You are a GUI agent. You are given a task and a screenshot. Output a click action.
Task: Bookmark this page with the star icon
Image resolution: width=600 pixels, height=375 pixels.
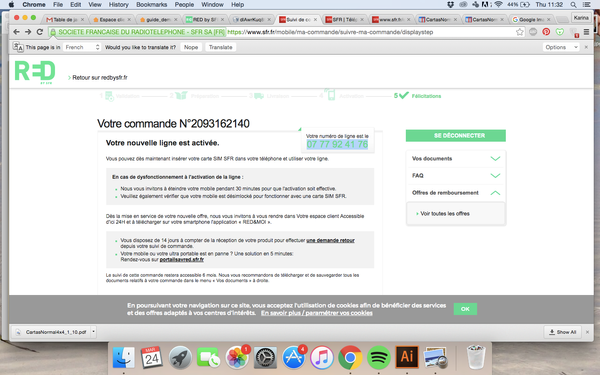519,32
